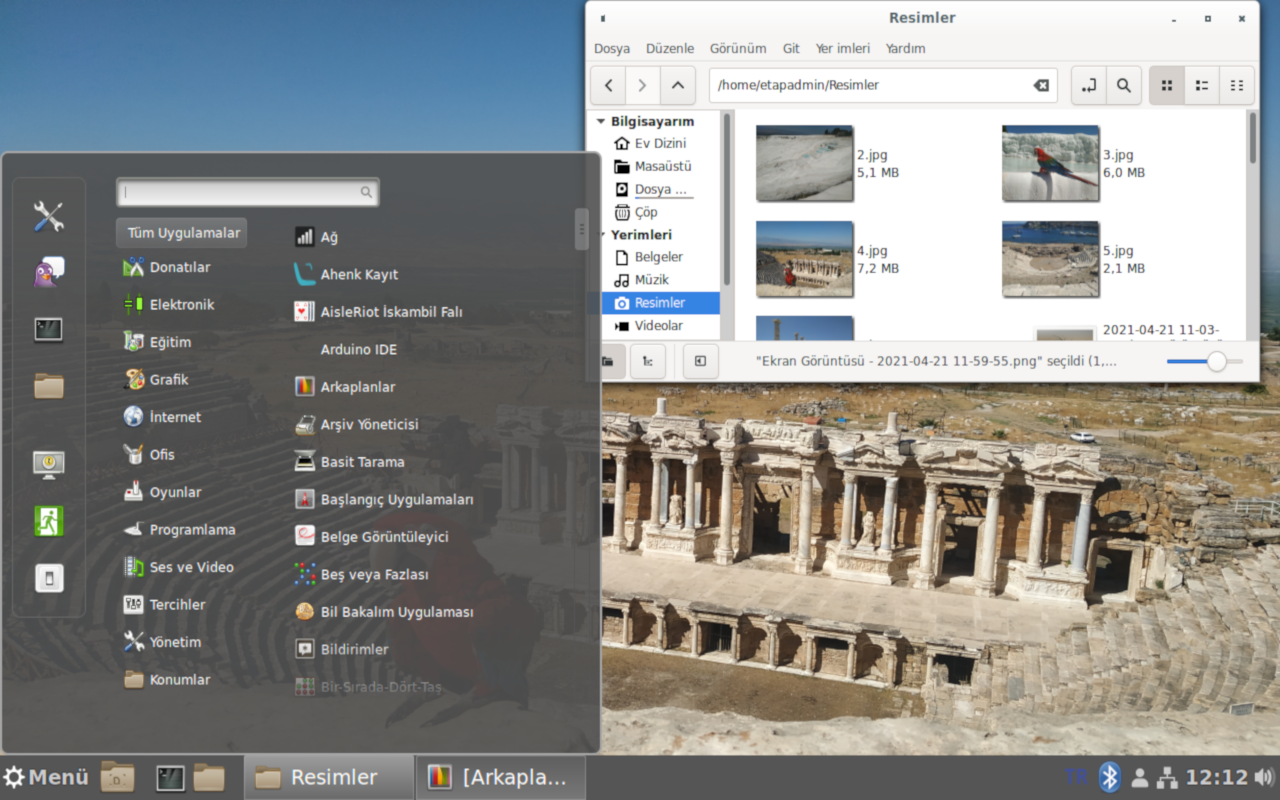Launch the Pidgin messaging app icon
1280x800 pixels.
coord(48,272)
